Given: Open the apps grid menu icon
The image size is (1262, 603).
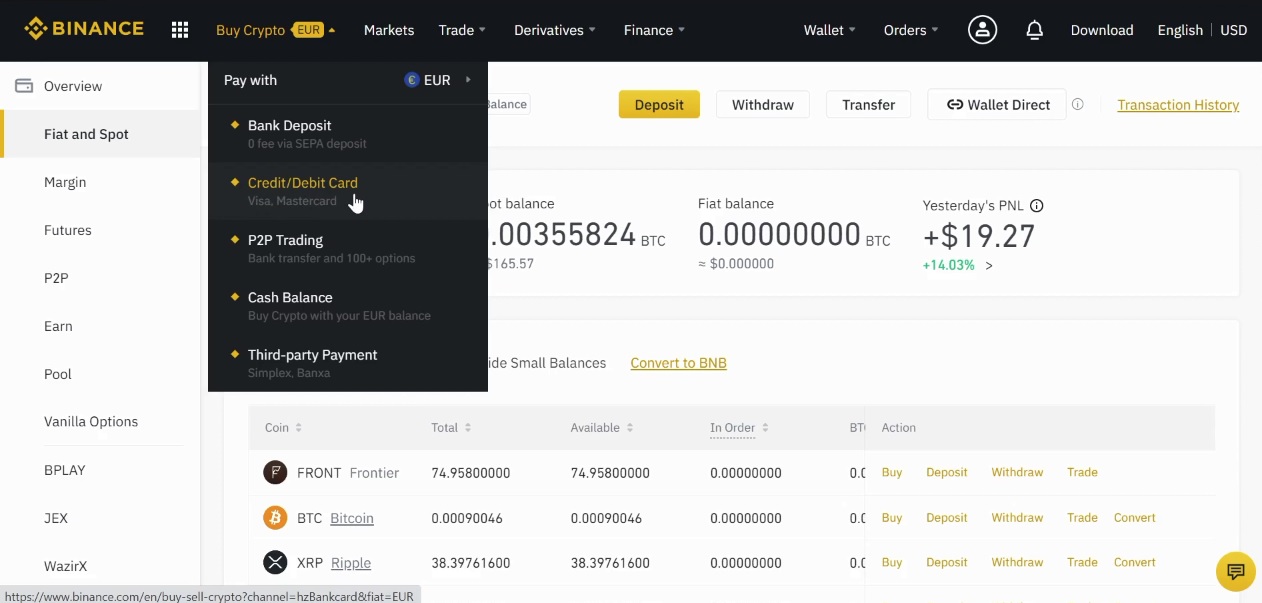Looking at the screenshot, I should click(180, 30).
